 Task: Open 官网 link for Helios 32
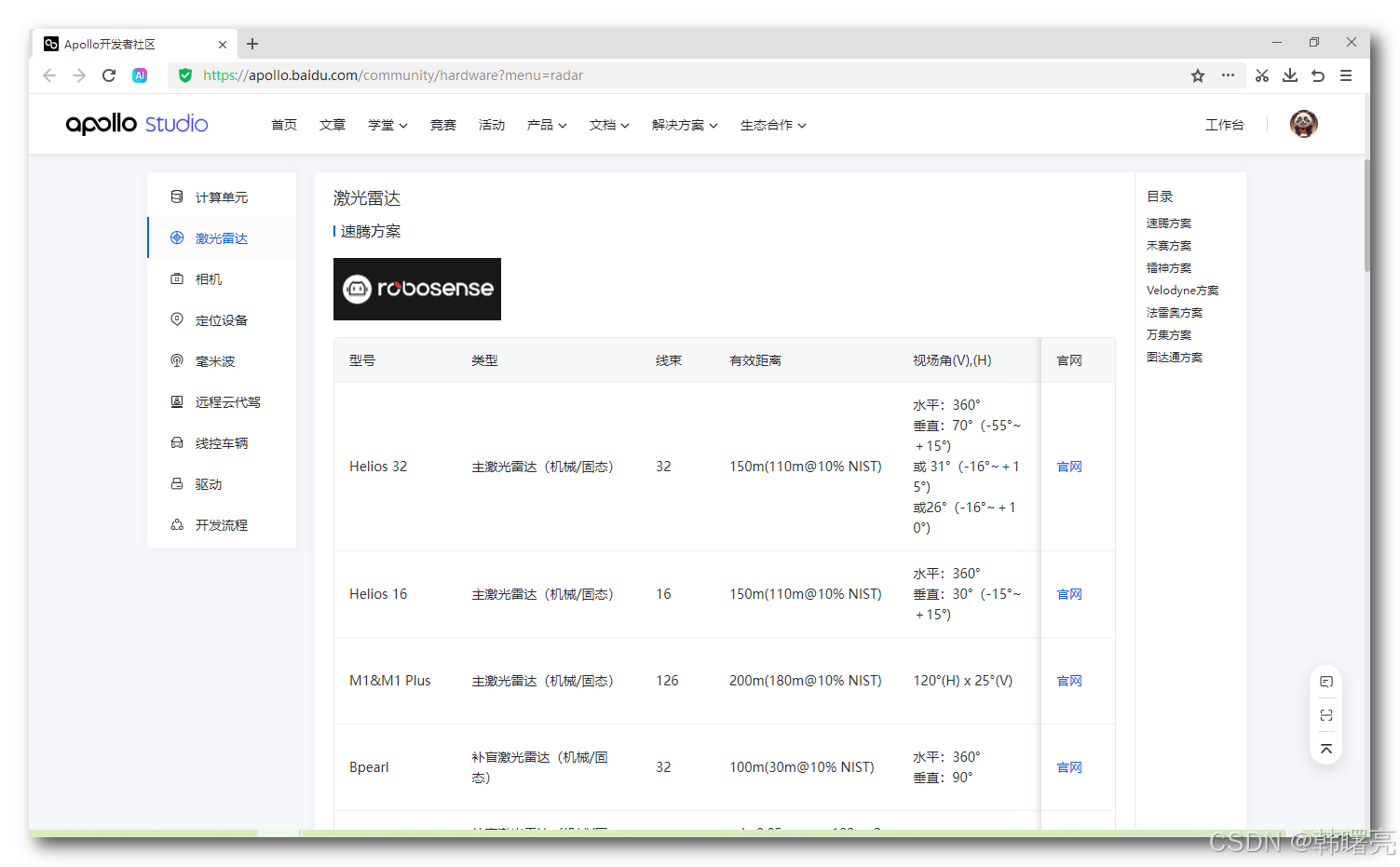[x=1069, y=467]
